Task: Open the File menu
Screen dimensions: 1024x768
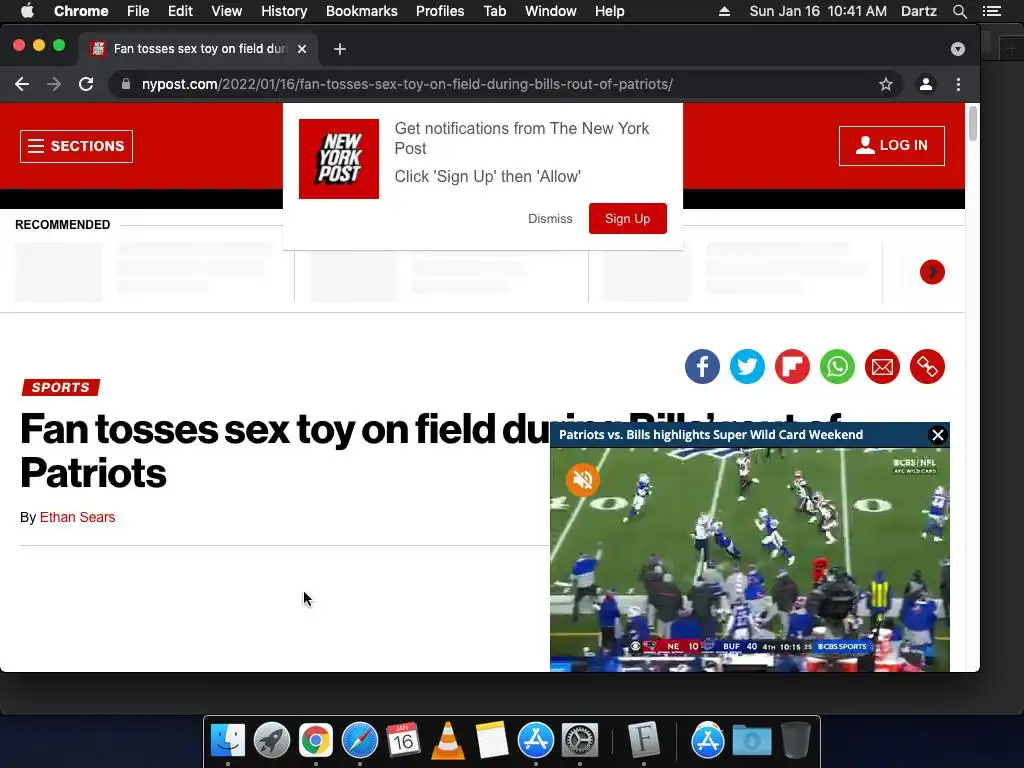Action: 138,11
